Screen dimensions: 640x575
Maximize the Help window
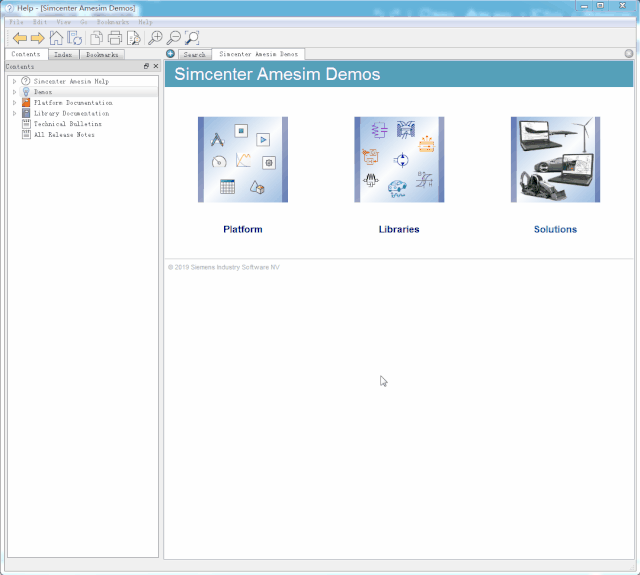[x=600, y=6]
